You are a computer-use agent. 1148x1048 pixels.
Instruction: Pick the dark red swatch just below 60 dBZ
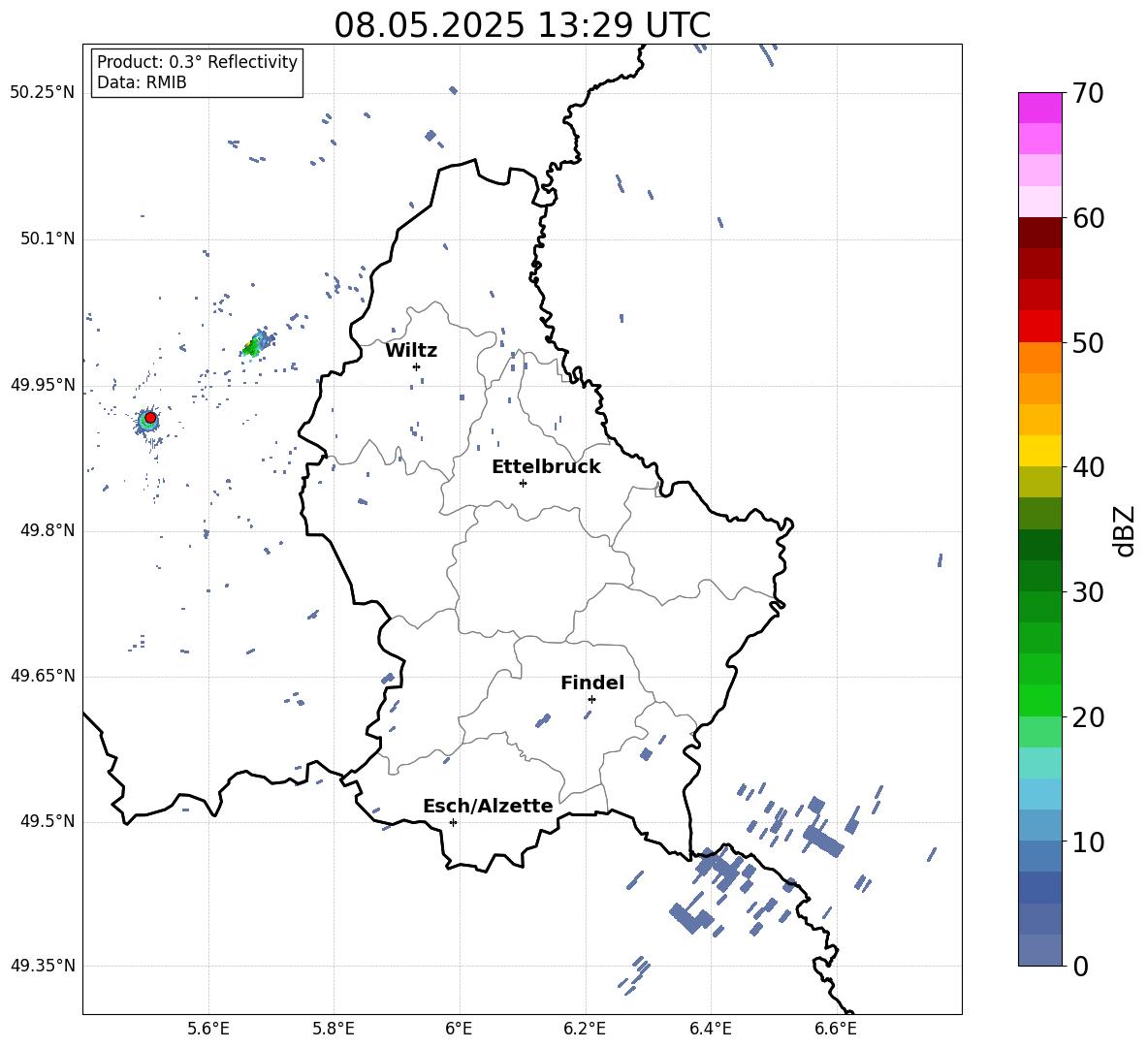(x=1039, y=233)
